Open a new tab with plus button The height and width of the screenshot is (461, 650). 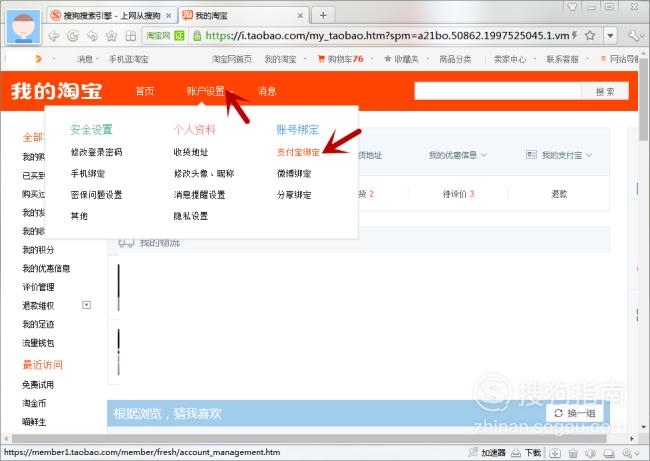323,16
